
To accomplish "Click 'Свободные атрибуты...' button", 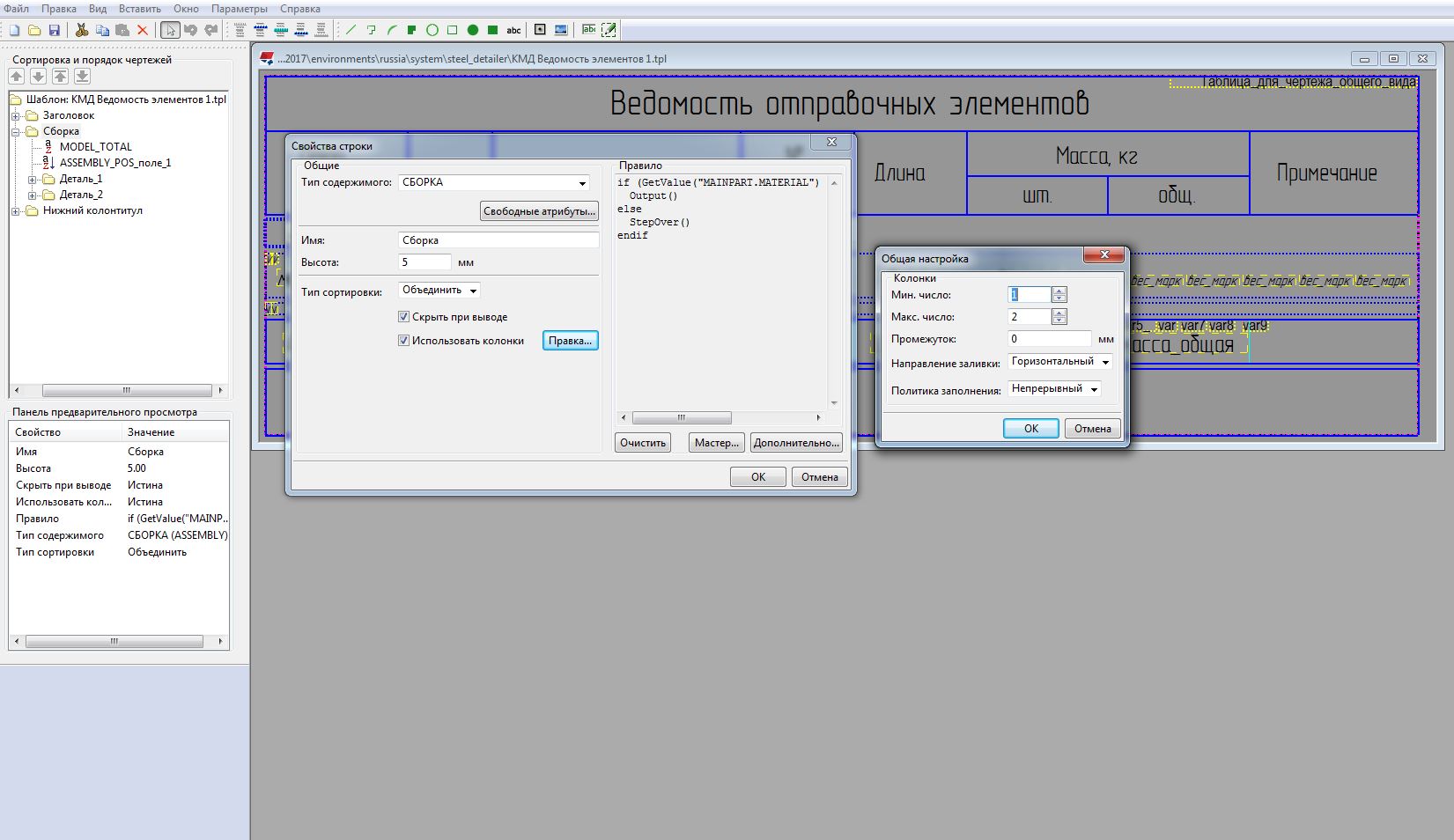I will (x=539, y=211).
